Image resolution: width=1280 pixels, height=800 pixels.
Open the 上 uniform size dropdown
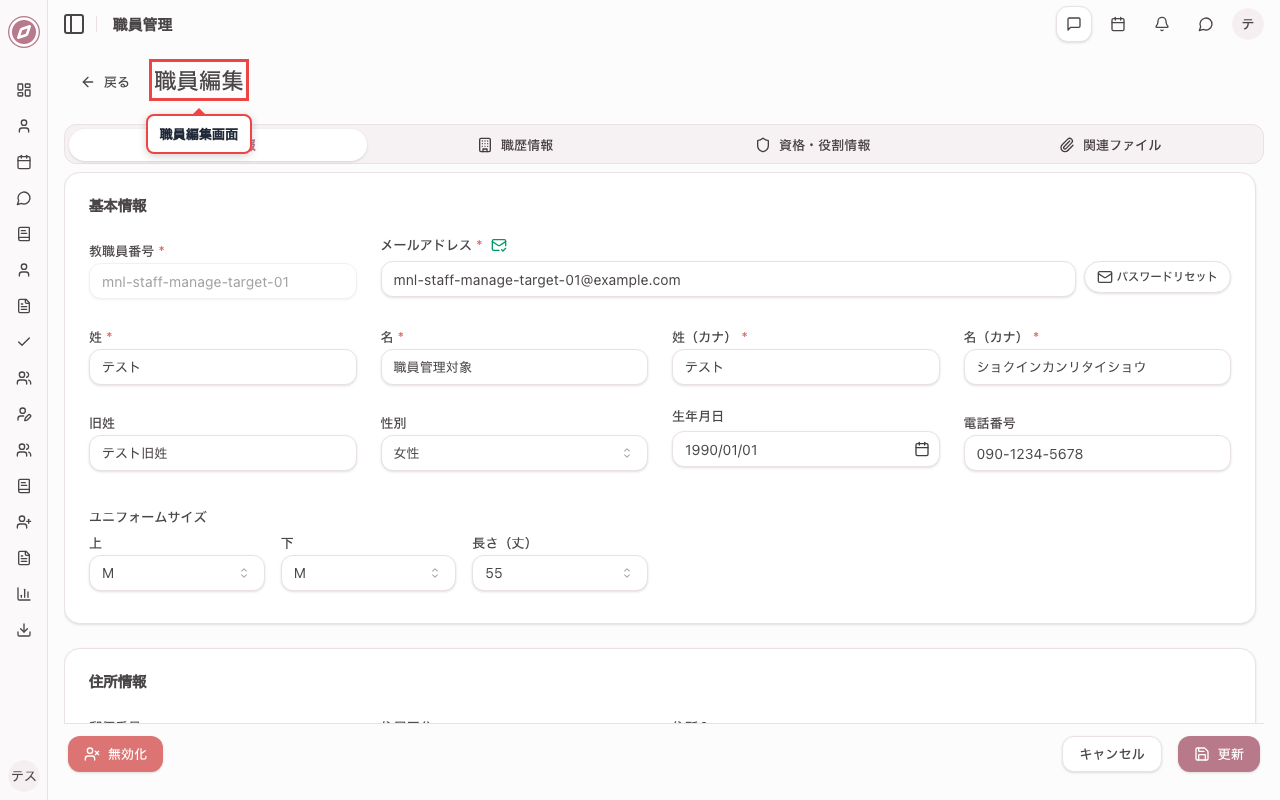point(177,573)
